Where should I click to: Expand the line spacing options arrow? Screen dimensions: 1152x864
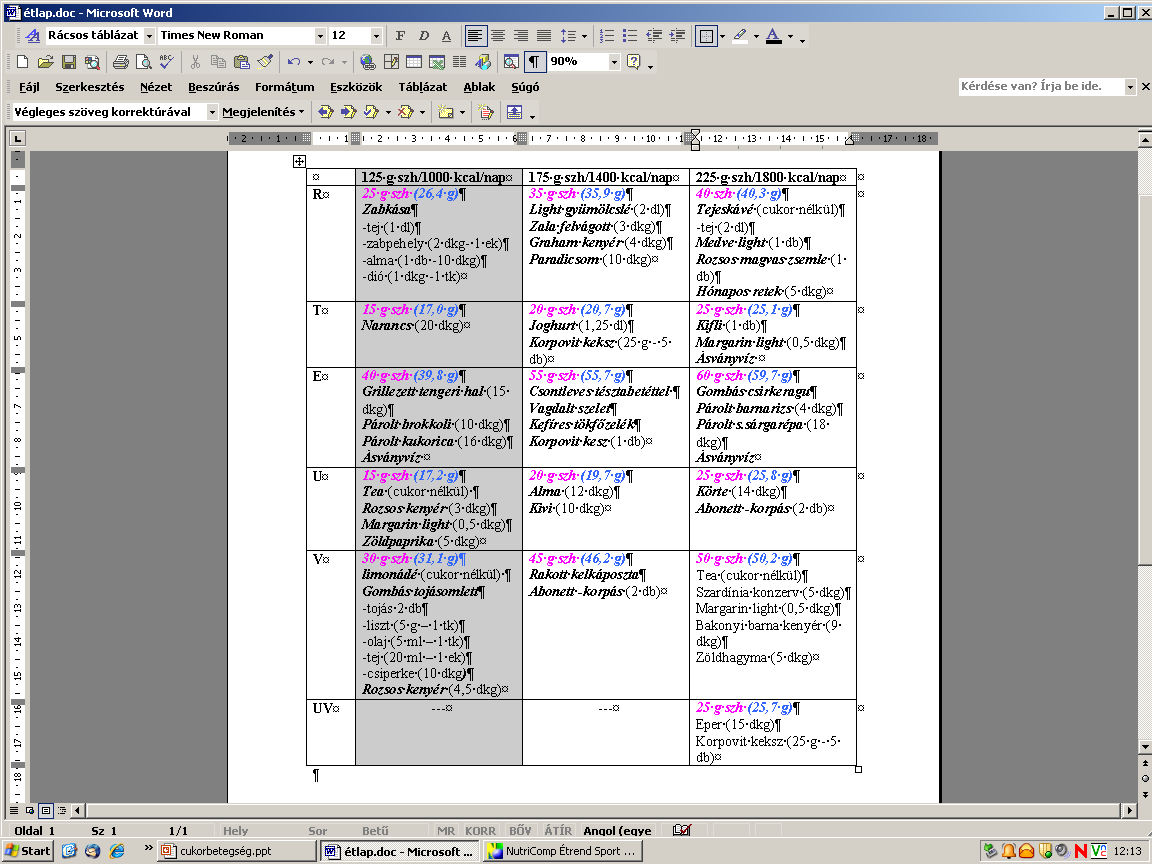point(585,36)
